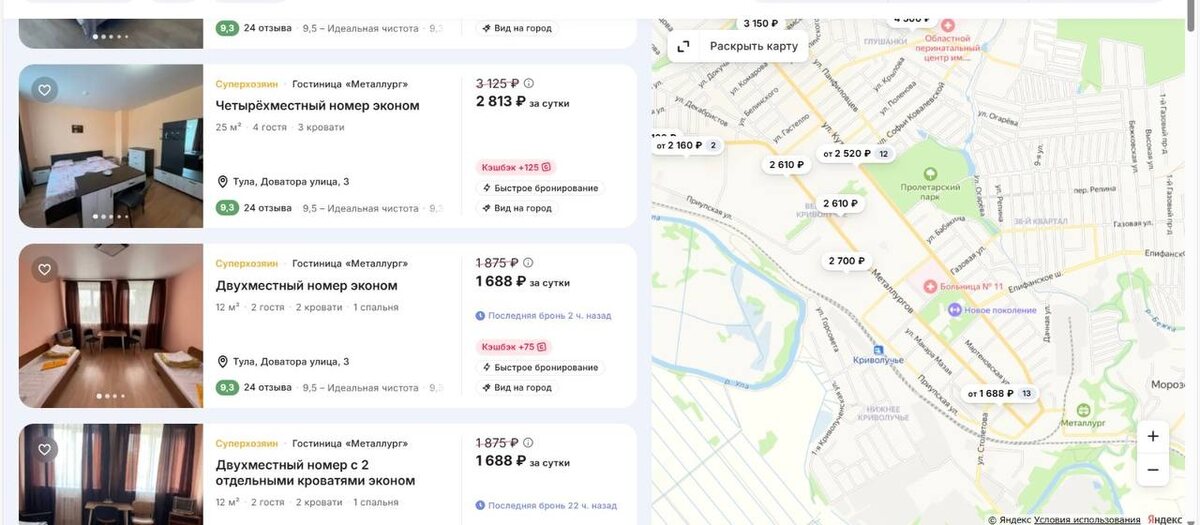Click location pin icon on Двухместный номер эконом card

(223, 362)
